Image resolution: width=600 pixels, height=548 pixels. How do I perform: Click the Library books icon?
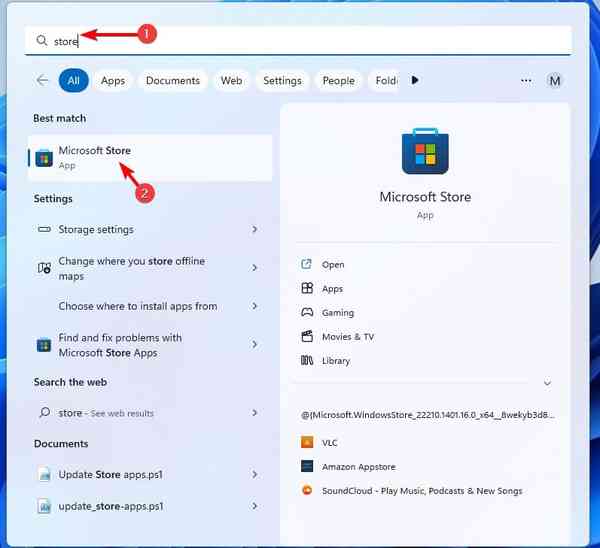[307, 360]
